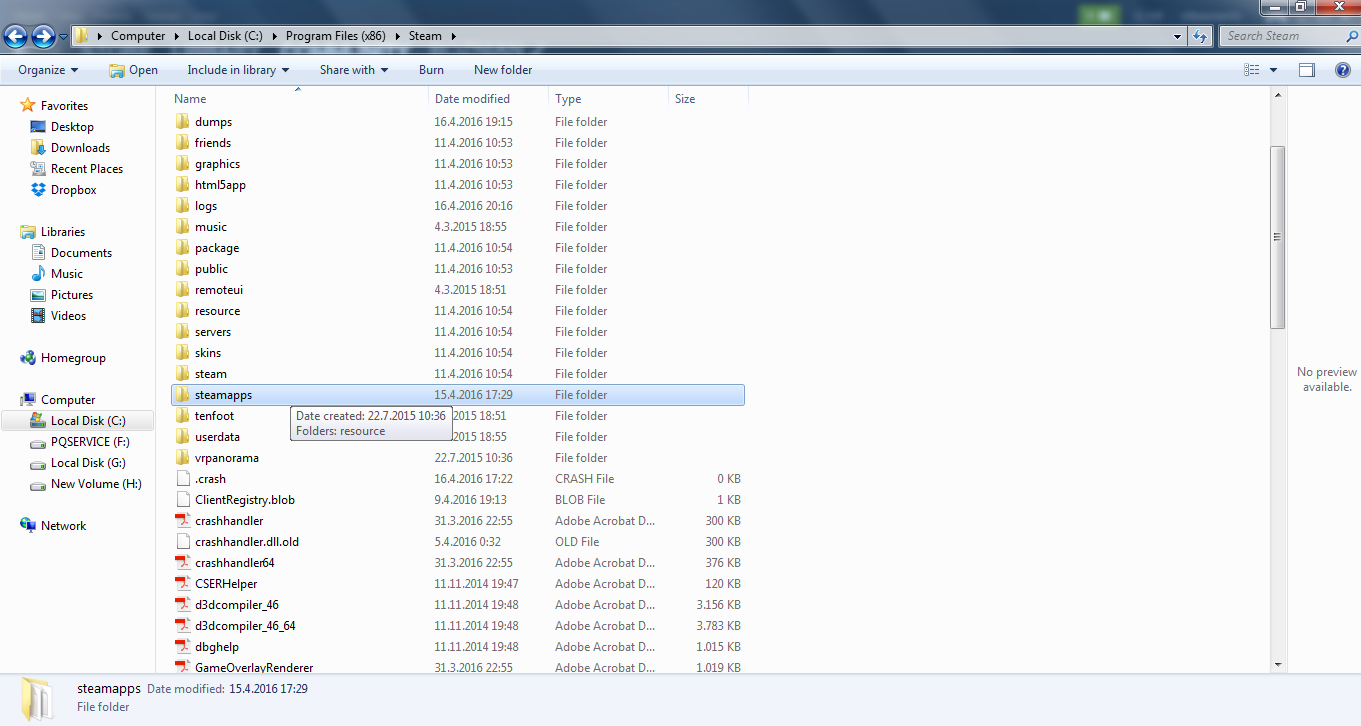This screenshot has height=726, width=1361.
Task: Select the servers folder row
Action: pos(457,332)
